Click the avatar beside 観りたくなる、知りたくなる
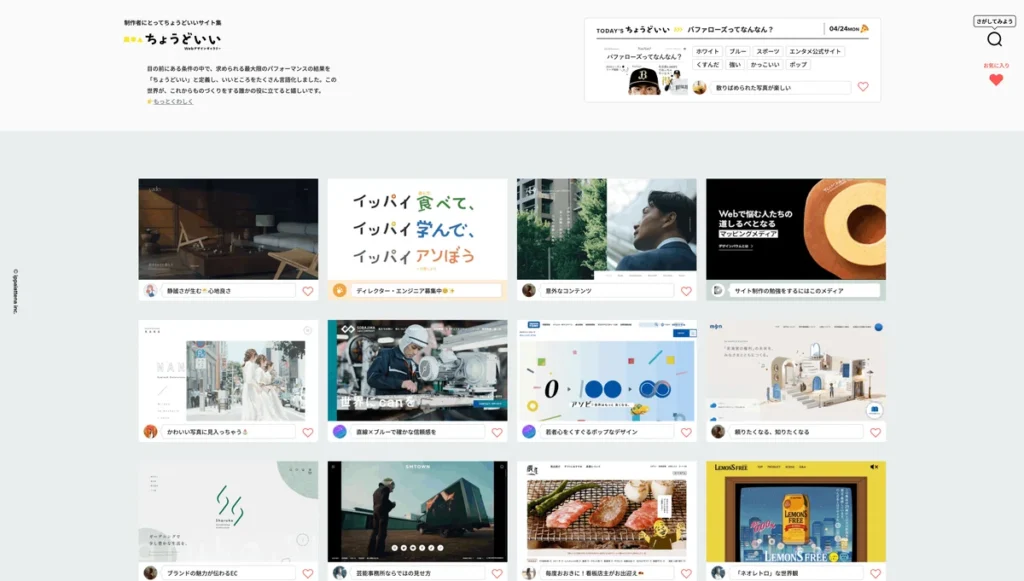The image size is (1024, 581). (x=718, y=432)
